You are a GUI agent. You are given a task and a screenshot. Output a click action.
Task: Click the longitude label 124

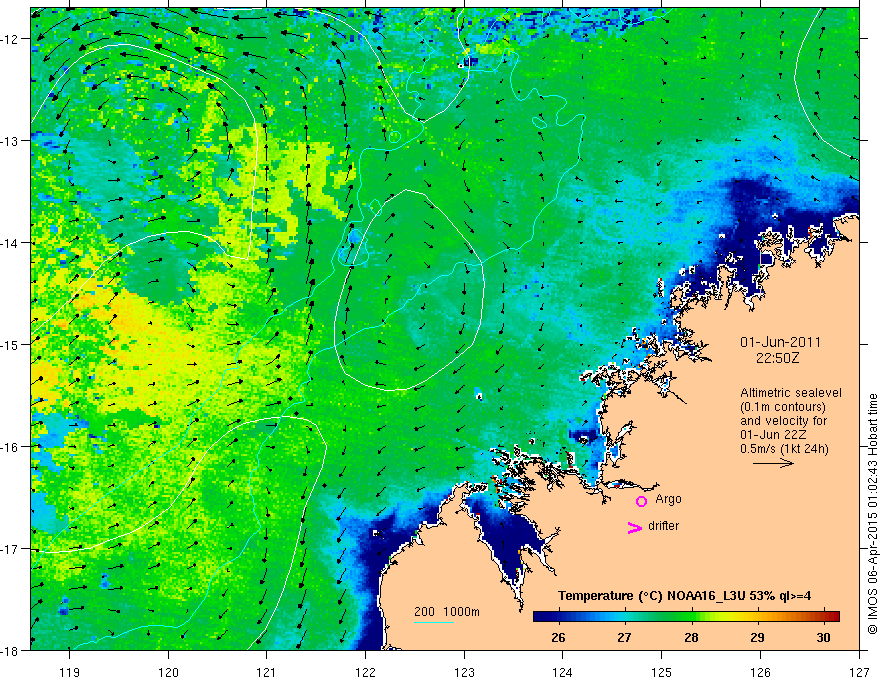tap(563, 672)
